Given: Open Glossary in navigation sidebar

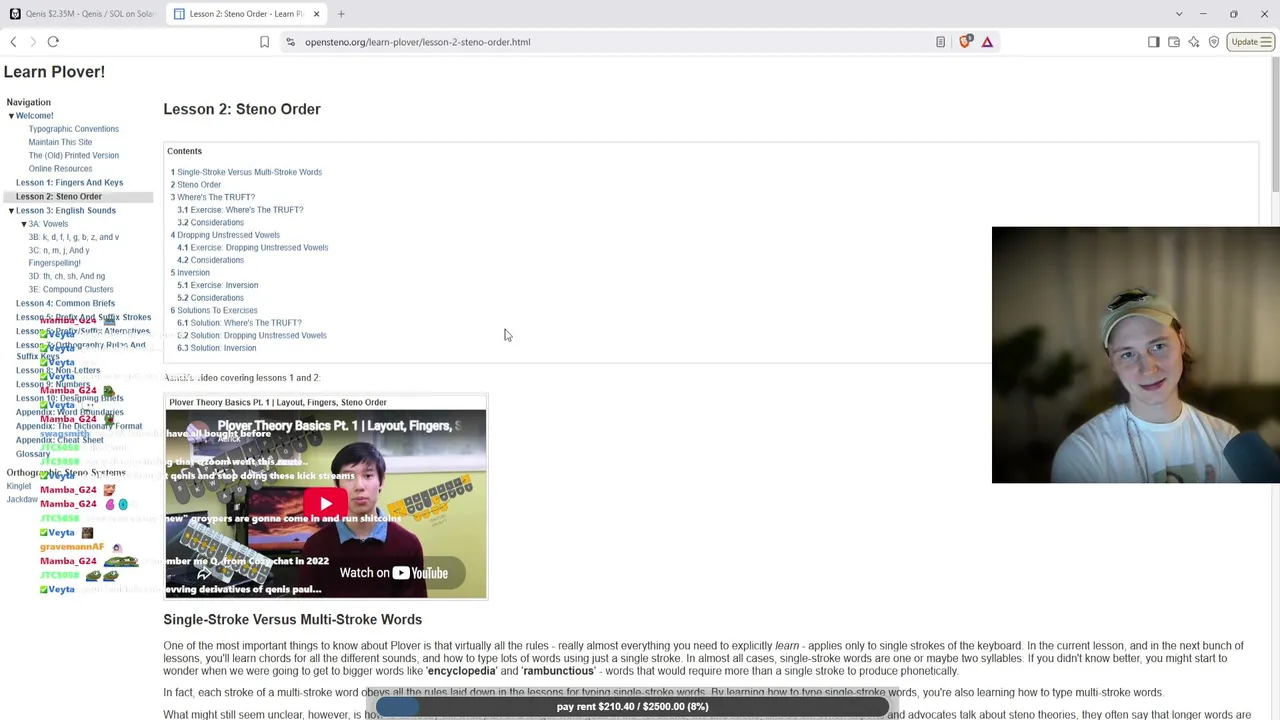Looking at the screenshot, I should point(33,454).
